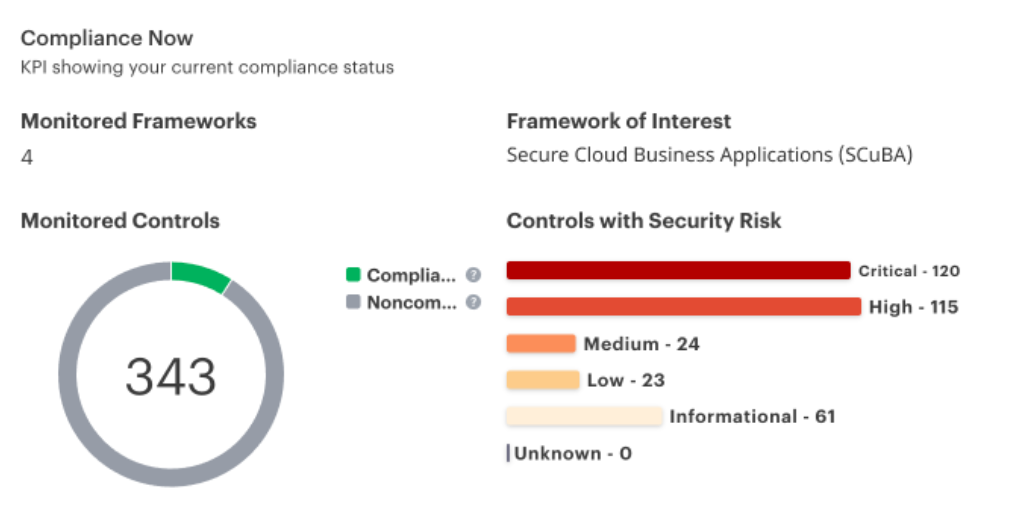Select the High risk bar
The height and width of the screenshot is (520, 1012).
(683, 306)
